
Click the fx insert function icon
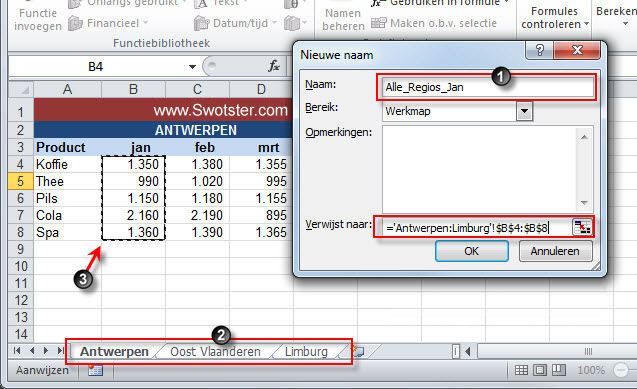tap(274, 66)
